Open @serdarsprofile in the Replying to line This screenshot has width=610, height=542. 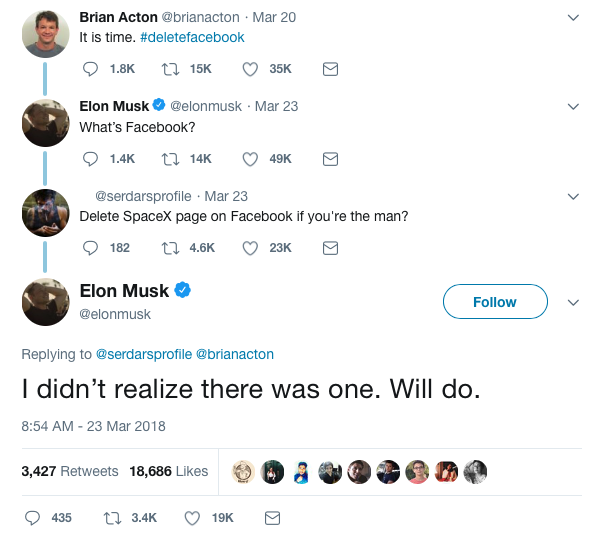[x=142, y=354]
